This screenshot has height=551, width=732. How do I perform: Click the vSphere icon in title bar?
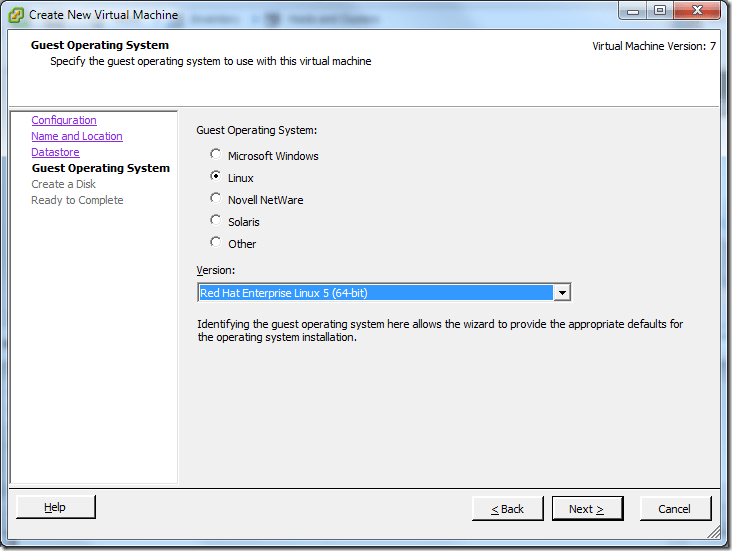click(x=16, y=15)
